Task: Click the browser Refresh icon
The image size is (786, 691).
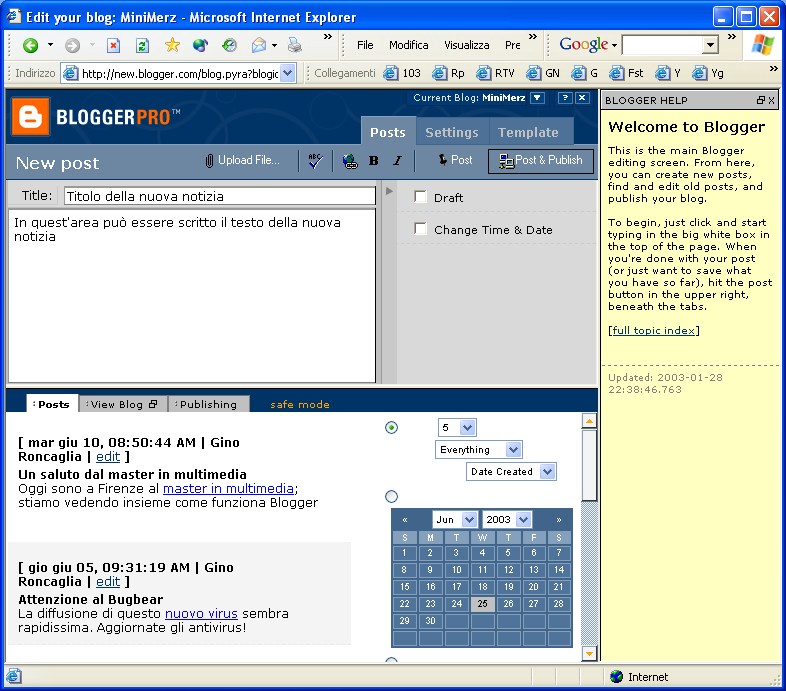Action: 142,45
